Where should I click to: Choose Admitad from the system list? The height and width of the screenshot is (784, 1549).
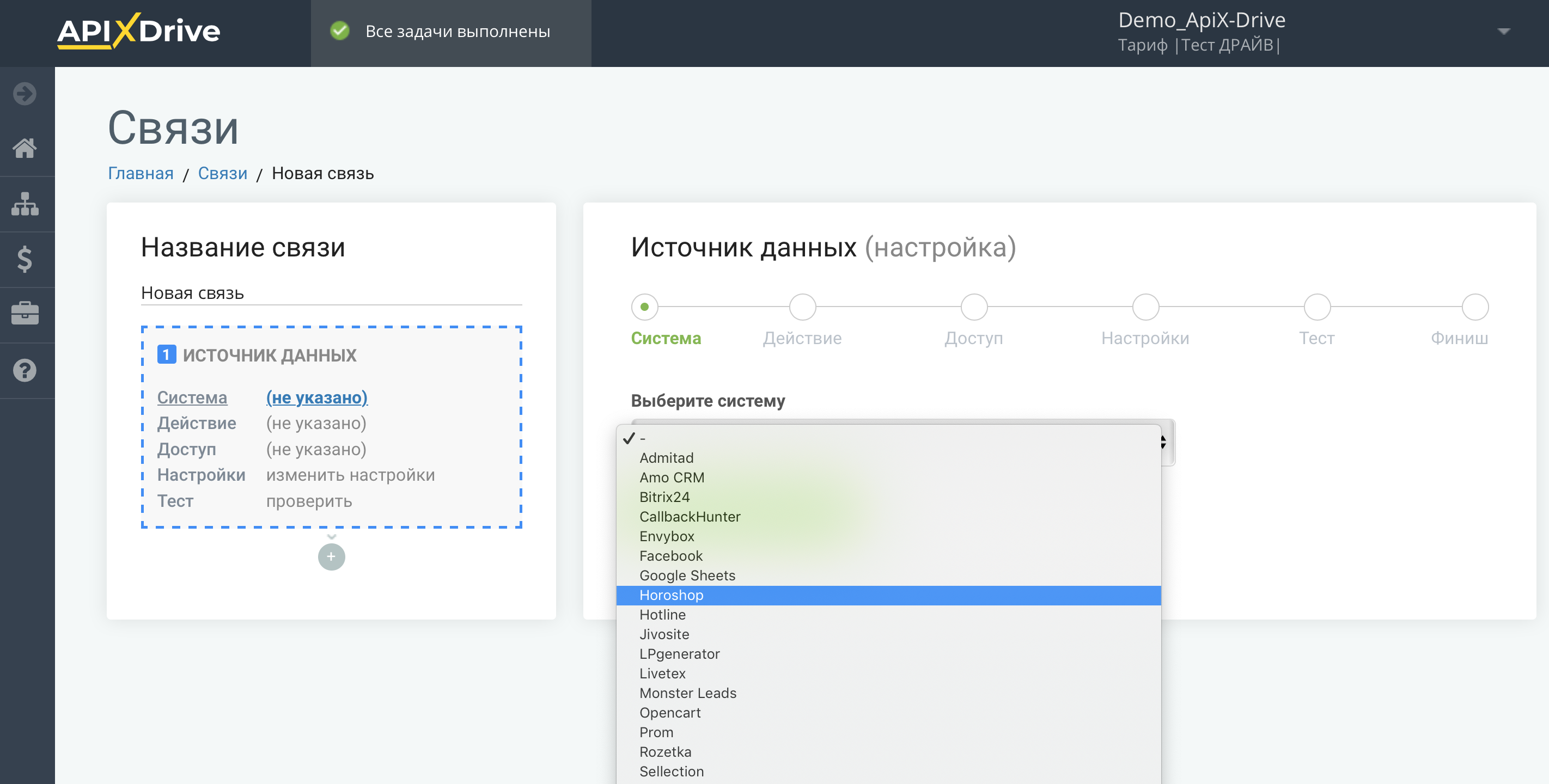pos(888,458)
